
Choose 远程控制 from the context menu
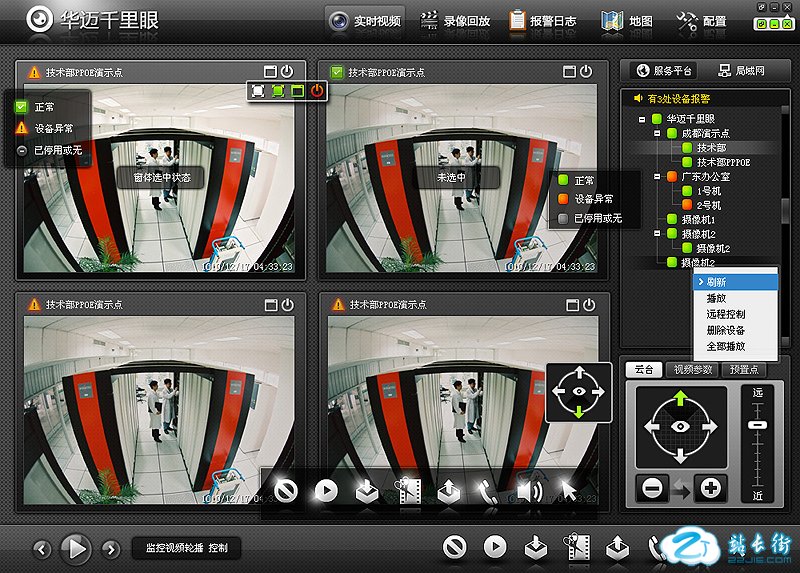pyautogui.click(x=726, y=314)
